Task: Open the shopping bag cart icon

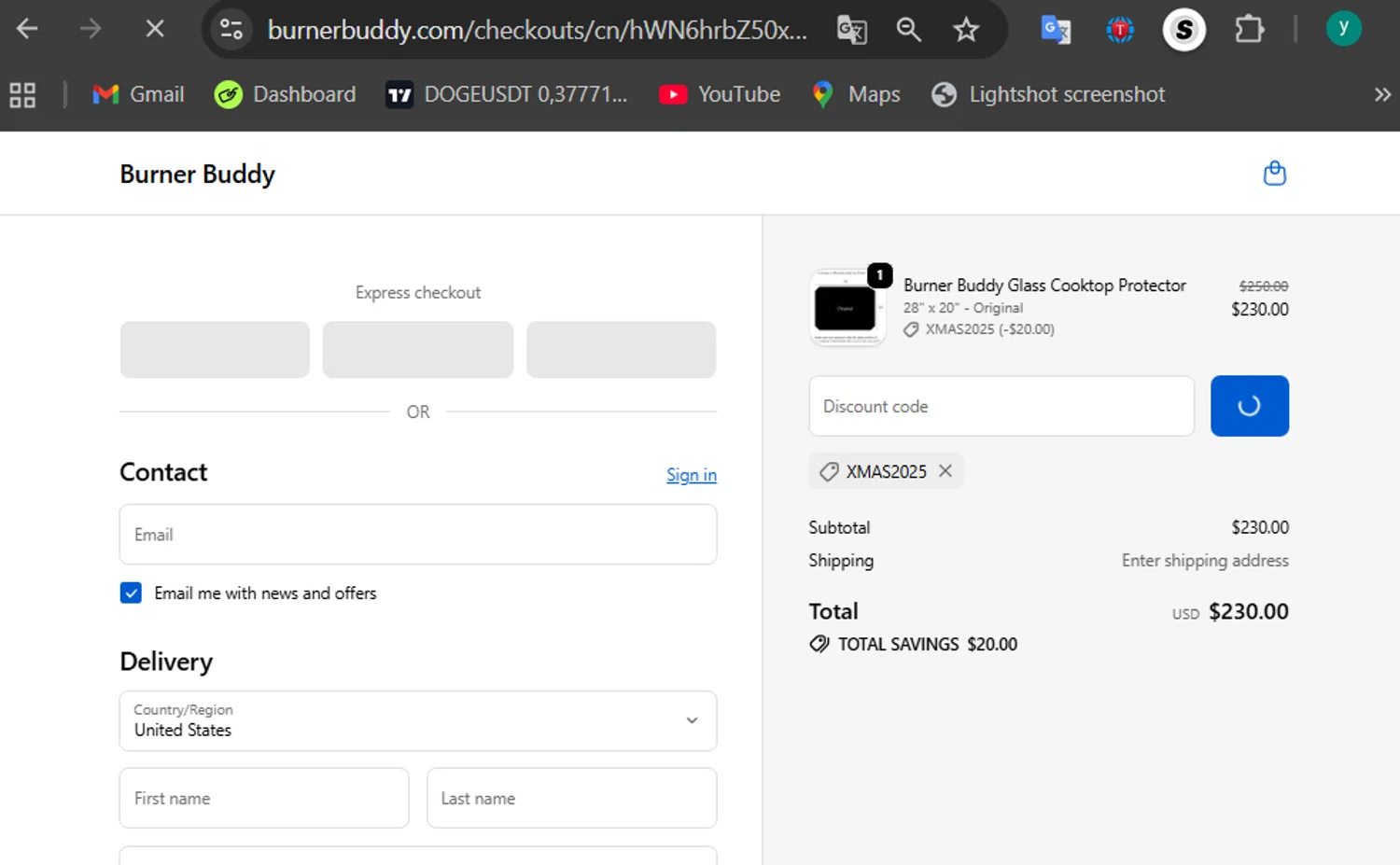Action: tap(1274, 174)
